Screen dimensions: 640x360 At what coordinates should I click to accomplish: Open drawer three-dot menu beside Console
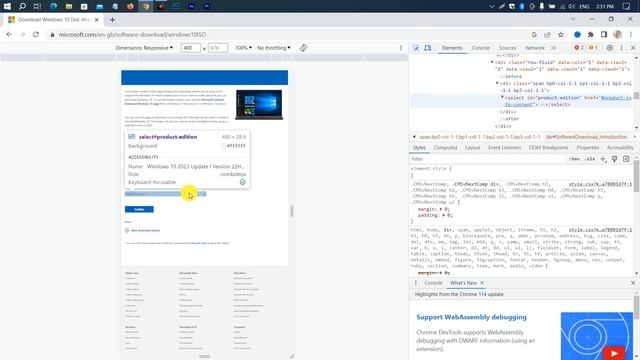click(416, 282)
